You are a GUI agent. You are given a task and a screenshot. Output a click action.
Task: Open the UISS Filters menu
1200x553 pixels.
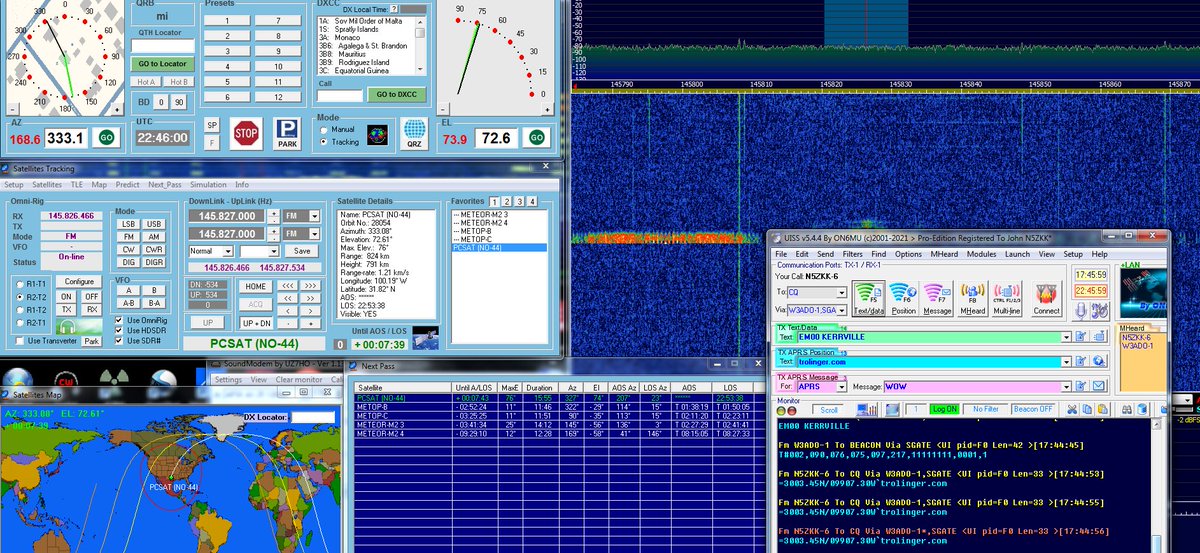853,255
